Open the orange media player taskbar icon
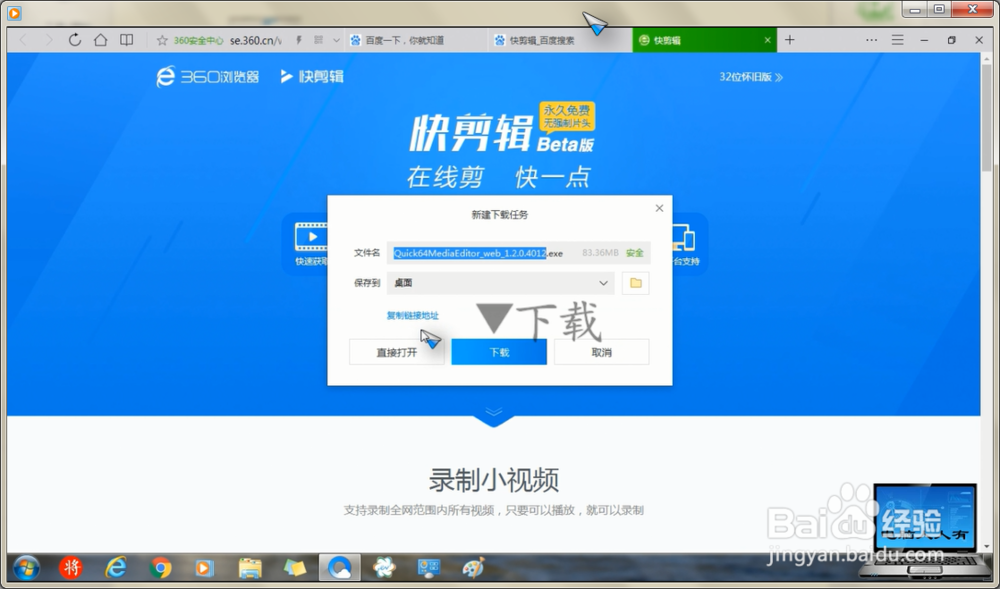Viewport: 1000px width, 589px height. (x=204, y=567)
